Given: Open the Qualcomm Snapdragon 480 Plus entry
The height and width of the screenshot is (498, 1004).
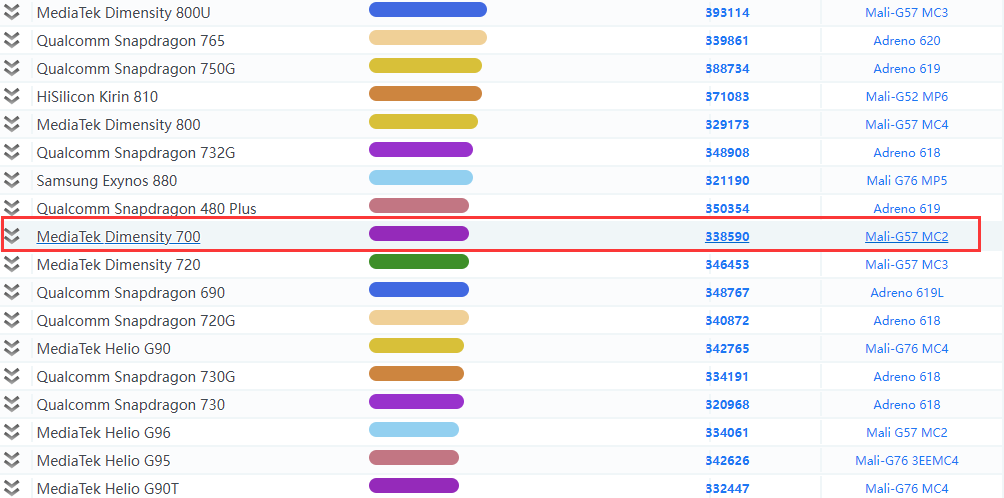Looking at the screenshot, I should click(x=146, y=209).
